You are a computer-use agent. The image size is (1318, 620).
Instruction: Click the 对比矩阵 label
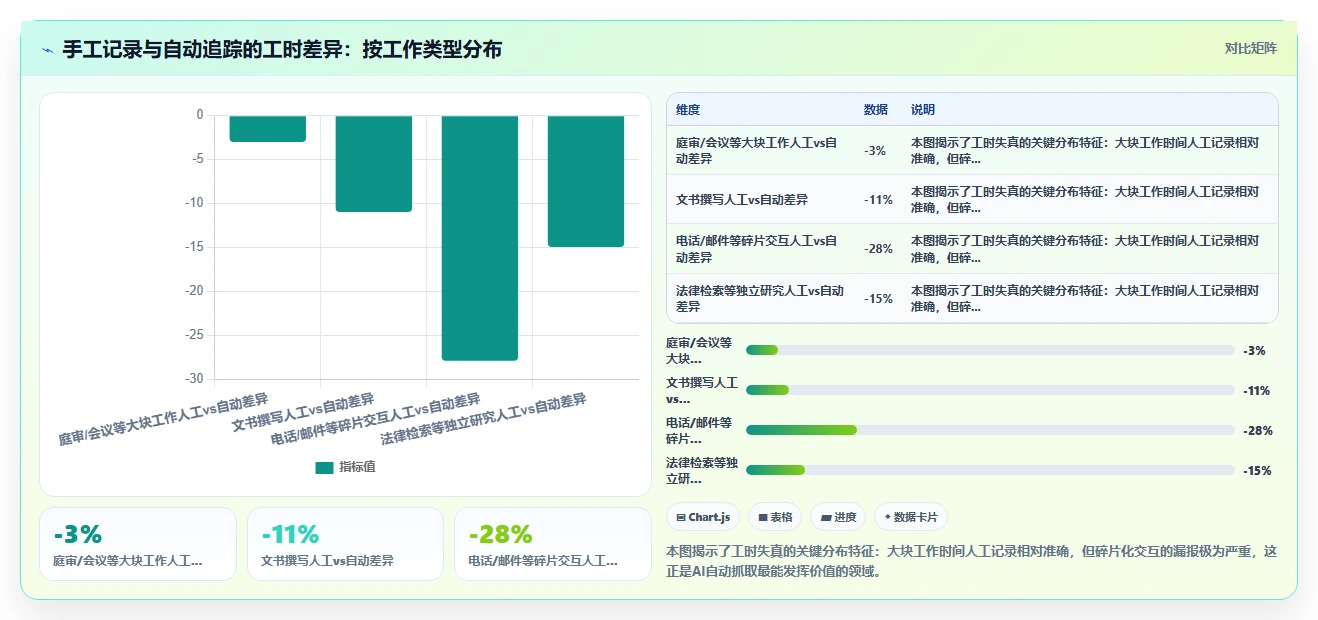click(x=1250, y=48)
